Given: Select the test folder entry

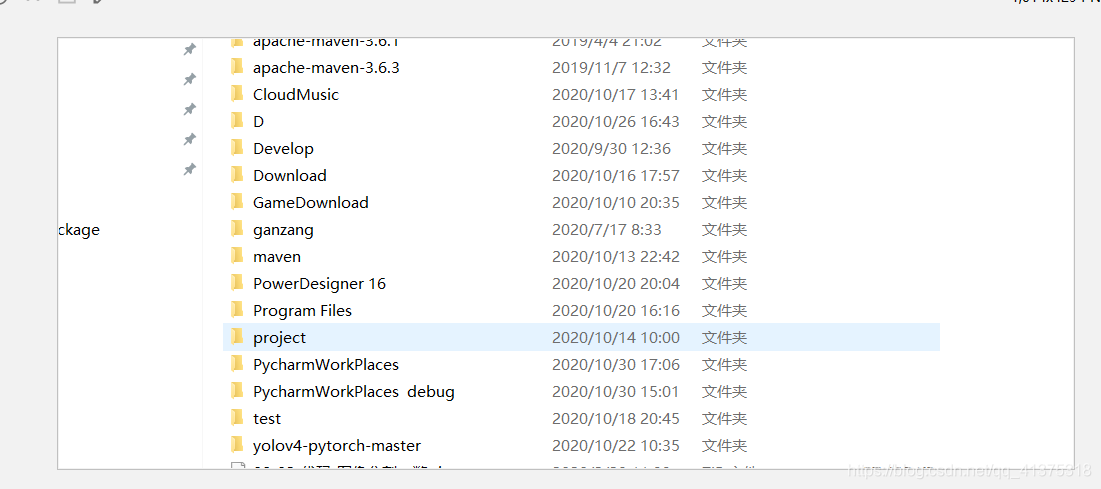Looking at the screenshot, I should (x=267, y=419).
